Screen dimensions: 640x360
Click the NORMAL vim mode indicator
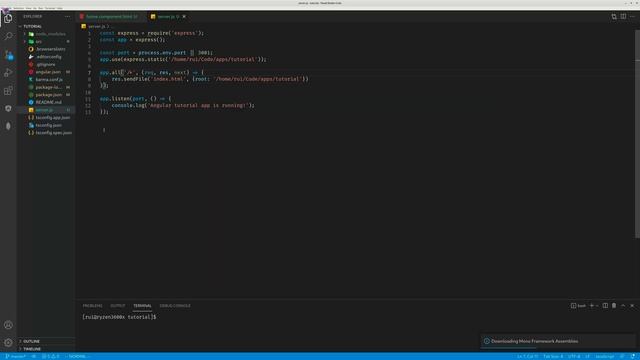pyautogui.click(x=77, y=356)
